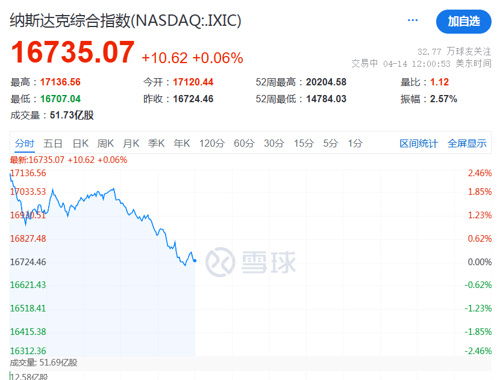
Task: Select the 分时 chart tab
Action: point(25,144)
